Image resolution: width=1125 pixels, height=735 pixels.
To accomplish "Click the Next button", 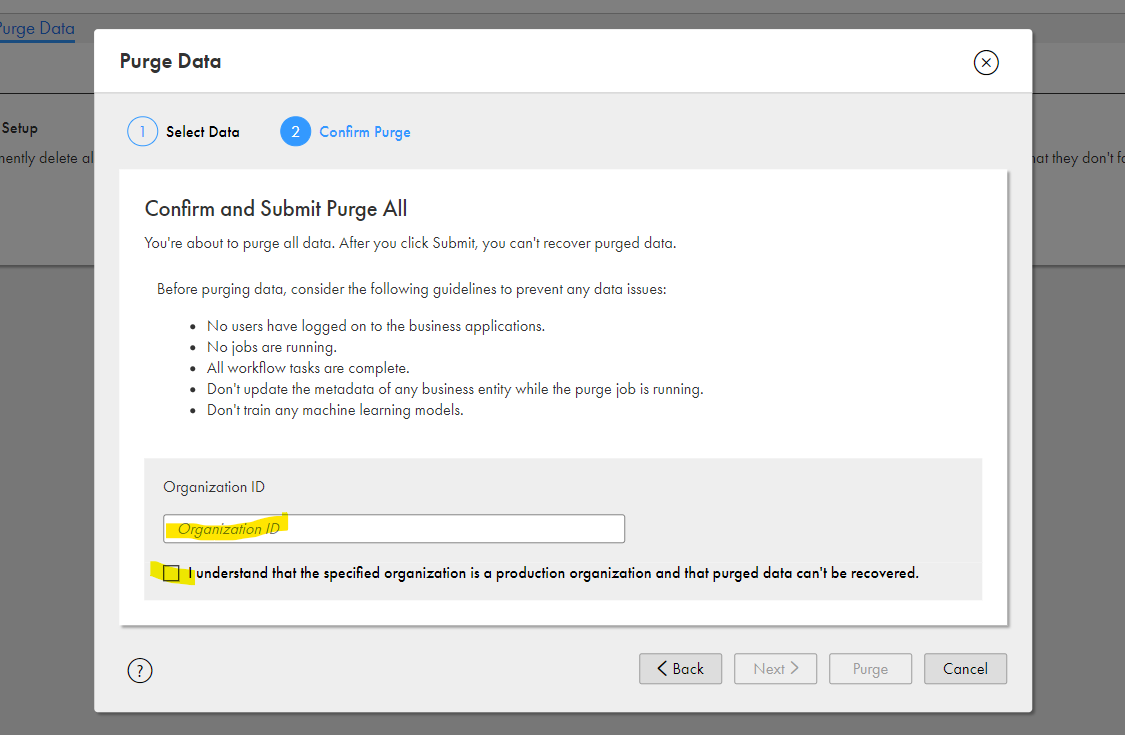I will tap(775, 668).
